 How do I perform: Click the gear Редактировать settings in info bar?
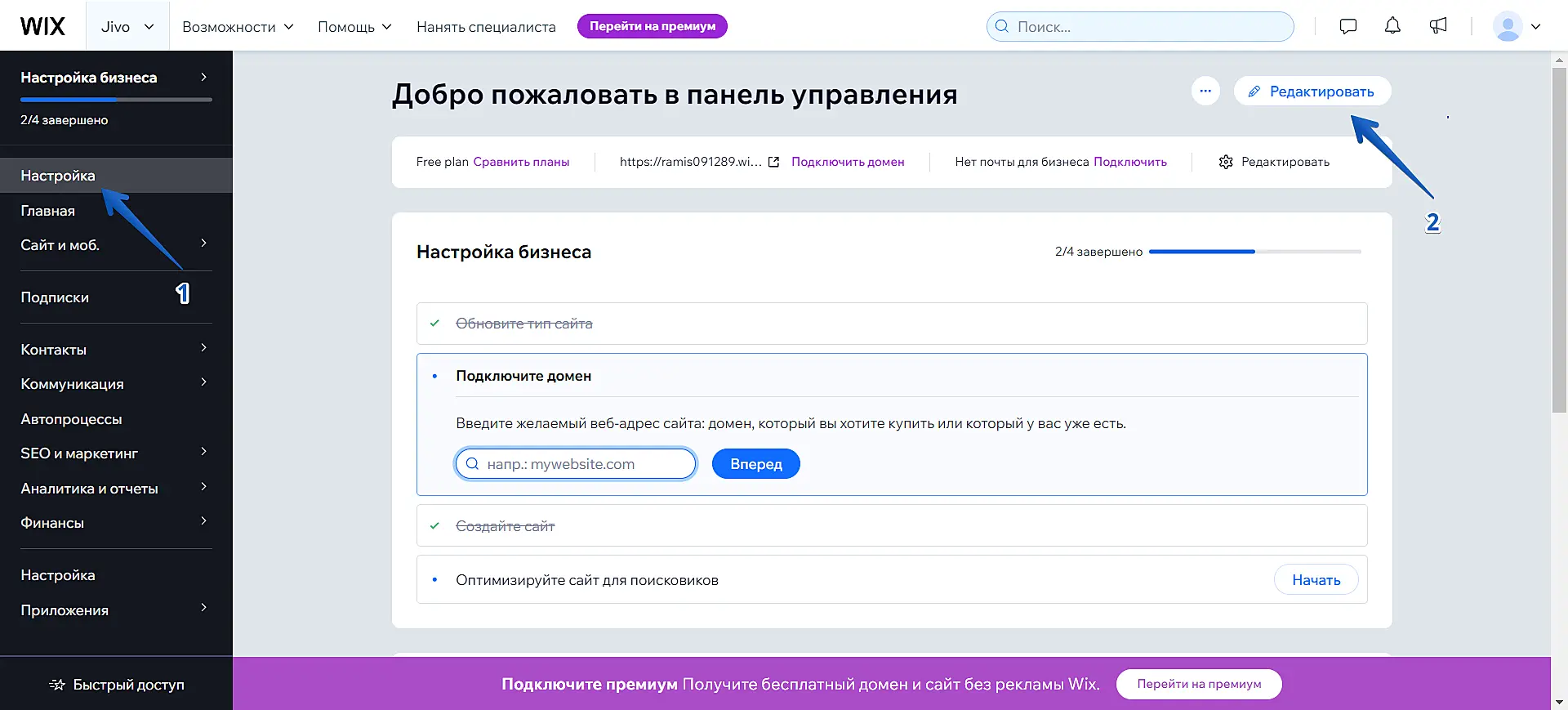point(1274,162)
